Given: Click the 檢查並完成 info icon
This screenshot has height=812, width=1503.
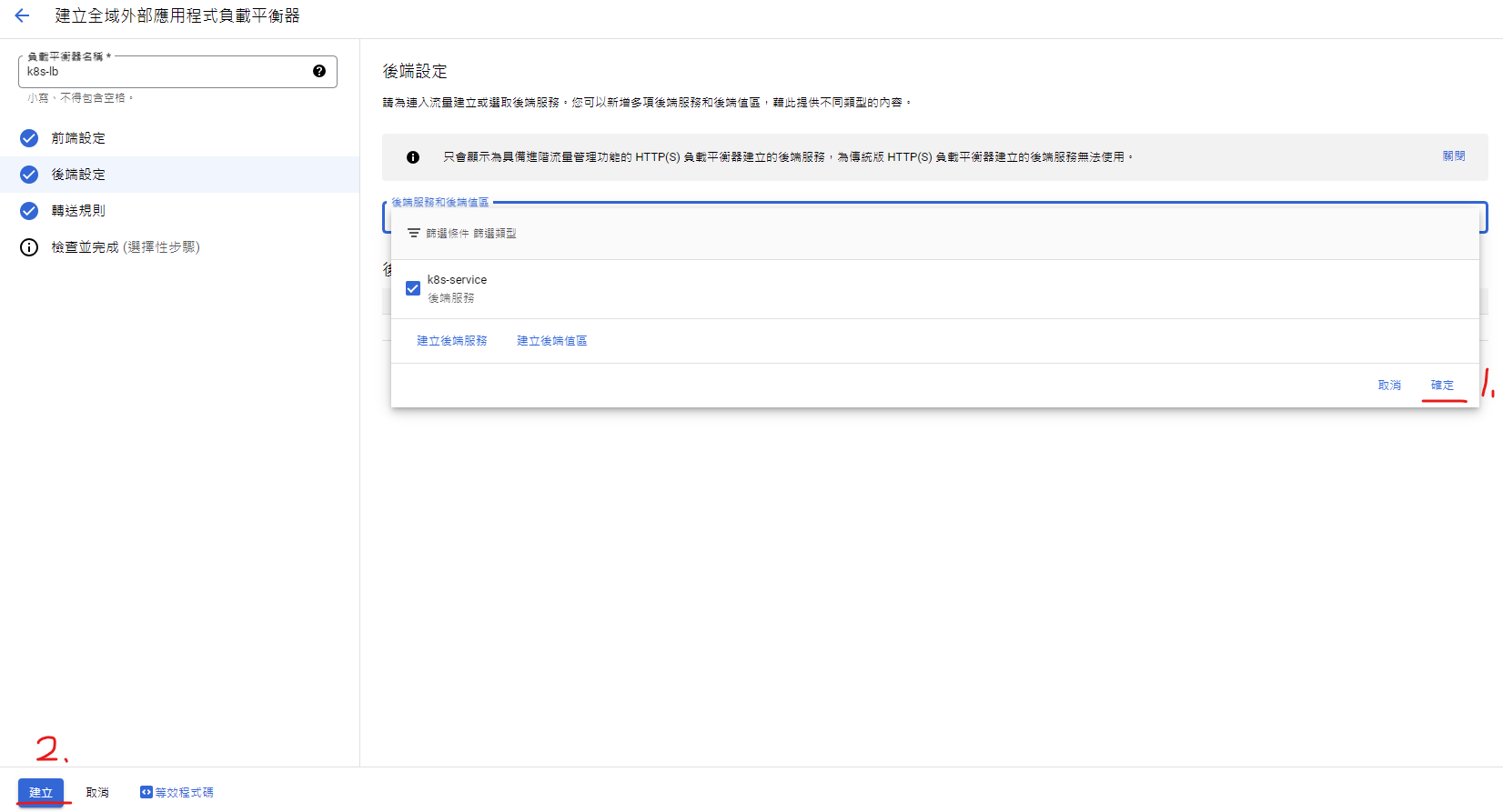Looking at the screenshot, I should click(29, 247).
